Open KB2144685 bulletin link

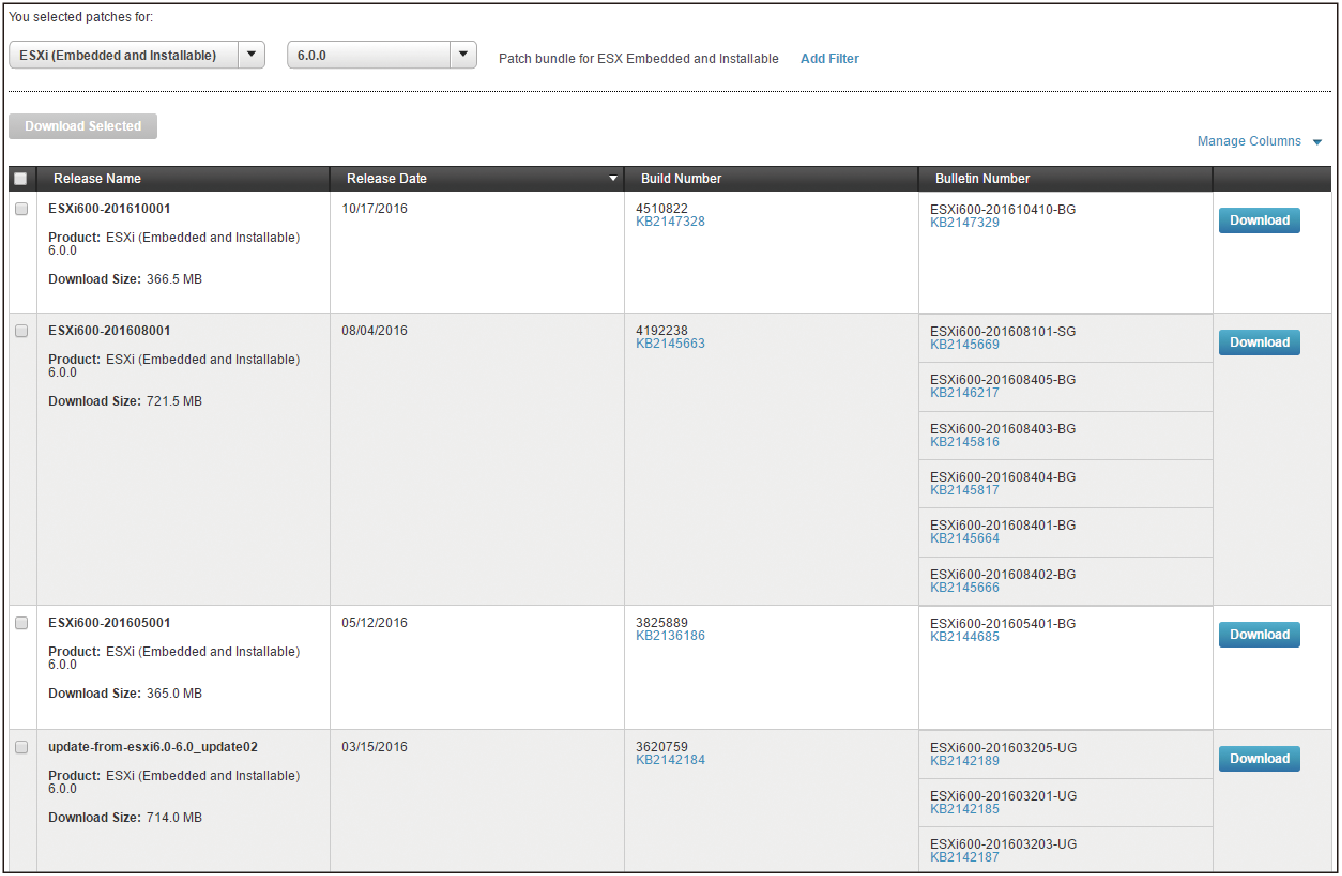pyautogui.click(x=965, y=636)
